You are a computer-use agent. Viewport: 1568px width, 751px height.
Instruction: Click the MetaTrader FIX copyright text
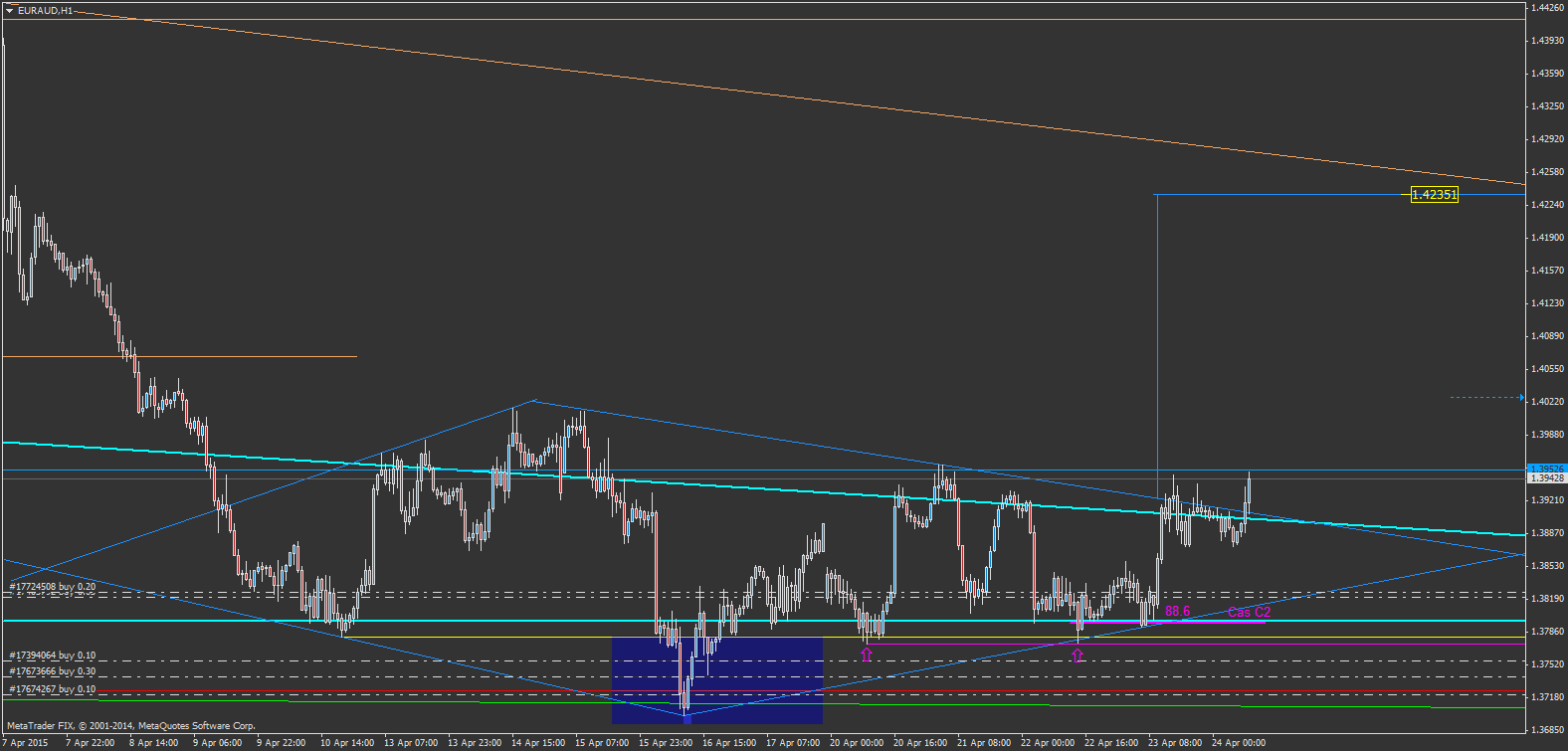131,726
